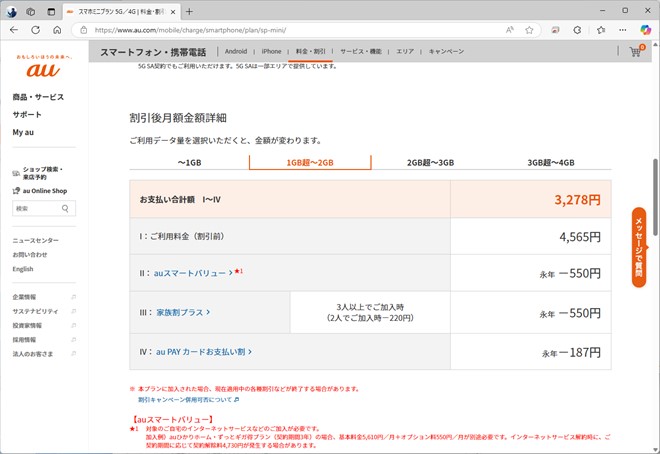Click the メッセージで質問 chat button
The image size is (660, 454).
[x=639, y=247]
